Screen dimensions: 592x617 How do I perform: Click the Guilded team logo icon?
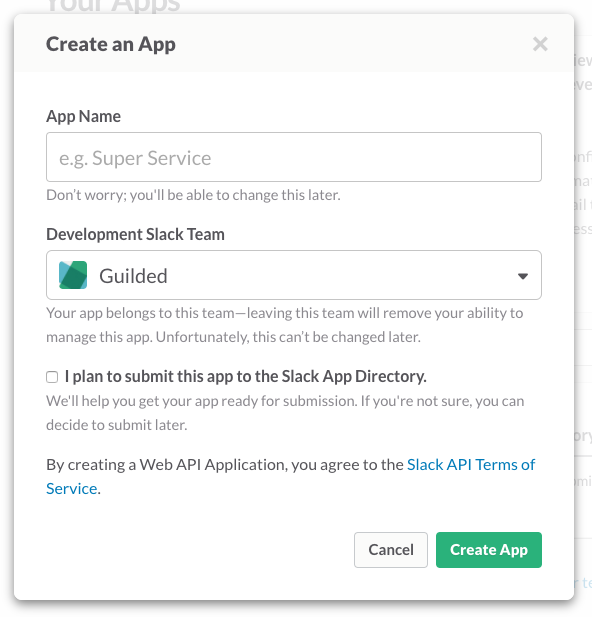73,275
